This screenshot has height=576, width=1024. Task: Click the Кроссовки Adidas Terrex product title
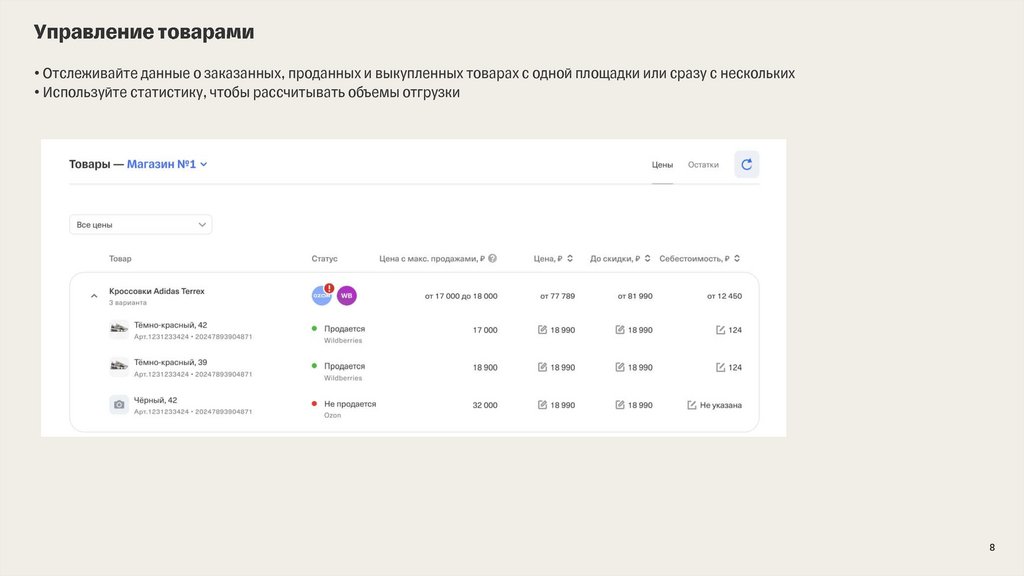point(157,291)
